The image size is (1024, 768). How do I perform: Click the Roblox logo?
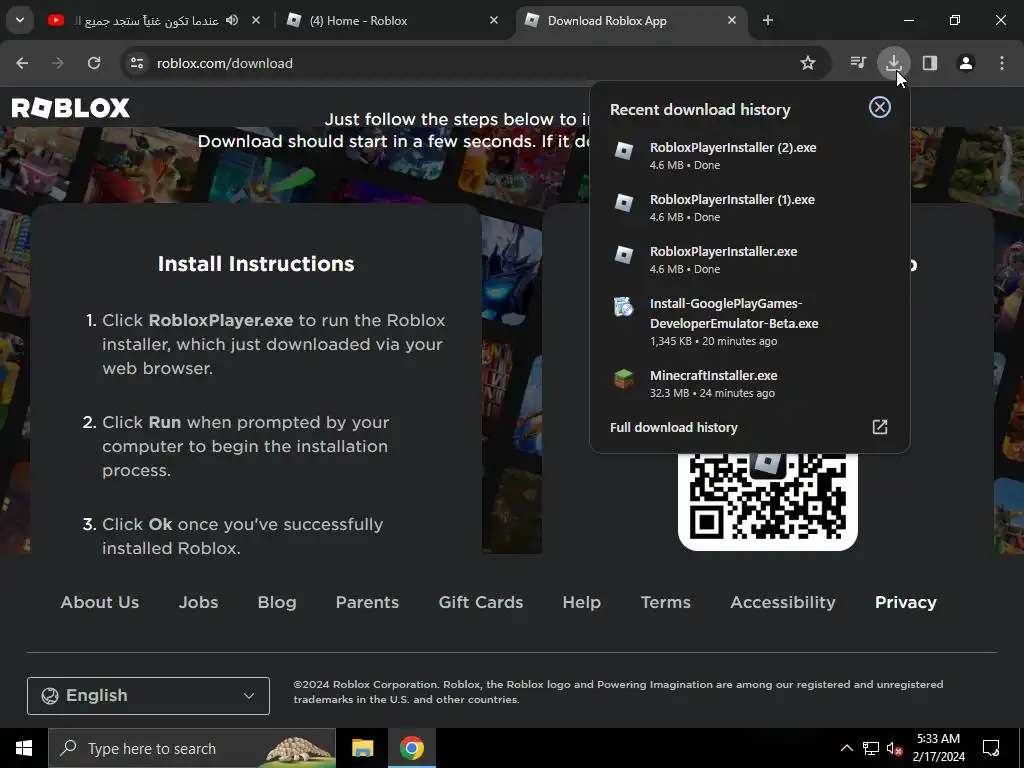click(71, 108)
